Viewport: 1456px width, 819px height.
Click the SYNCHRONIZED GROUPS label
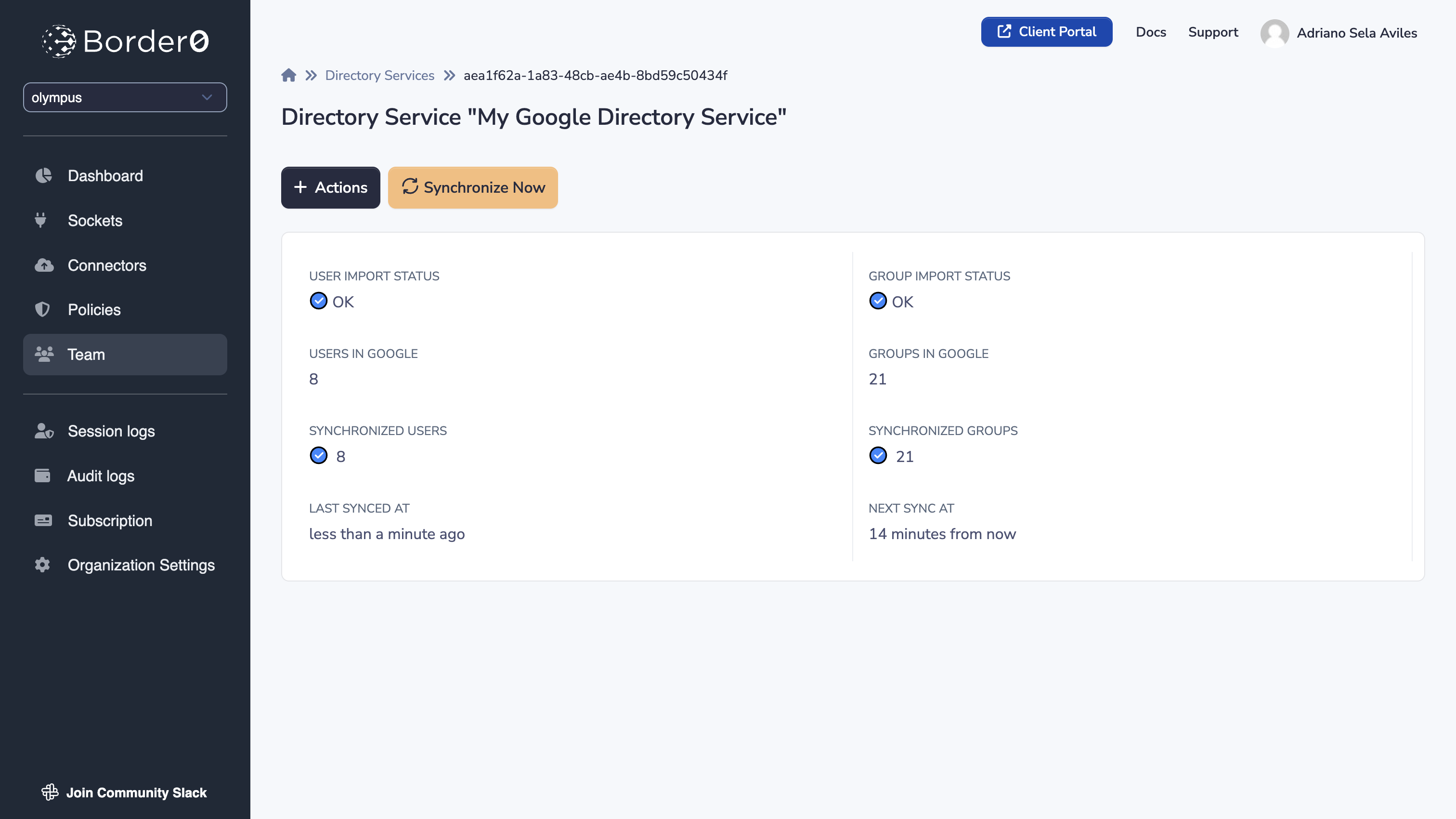click(943, 430)
